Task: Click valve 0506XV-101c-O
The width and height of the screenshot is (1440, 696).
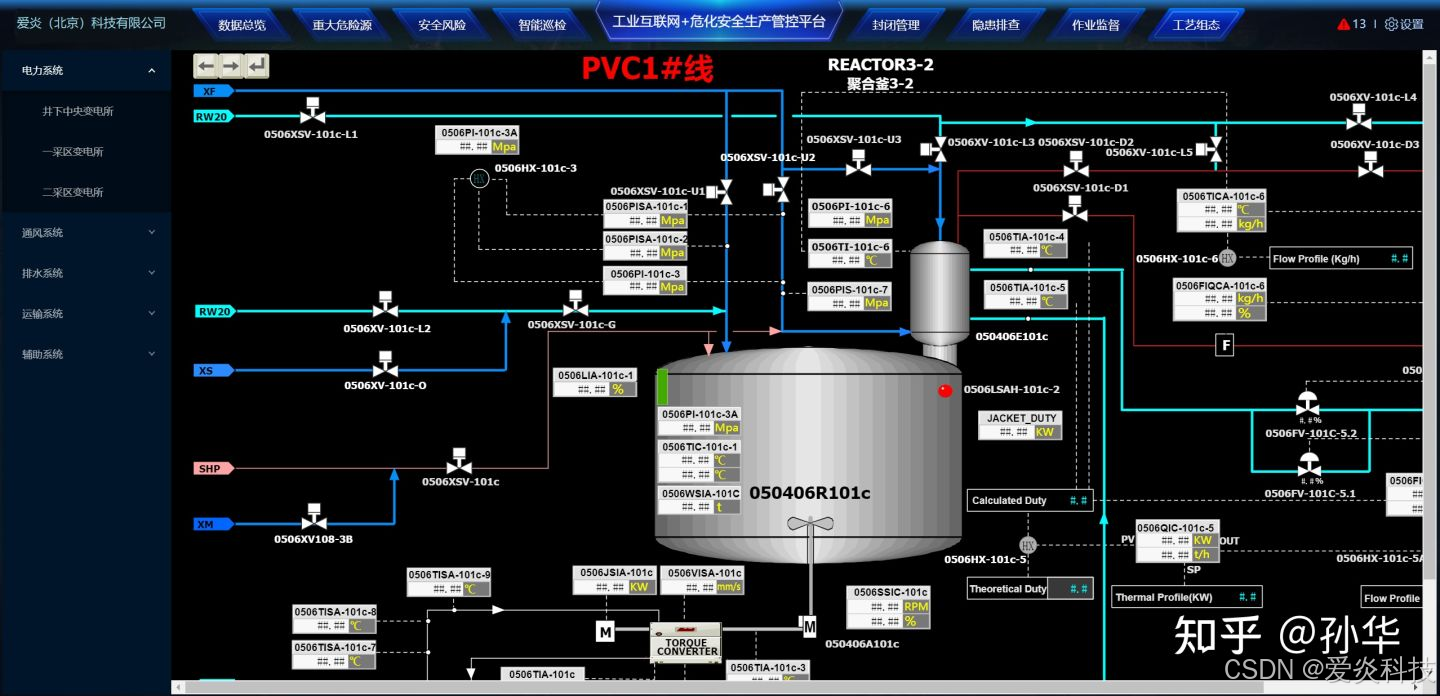Action: (386, 365)
